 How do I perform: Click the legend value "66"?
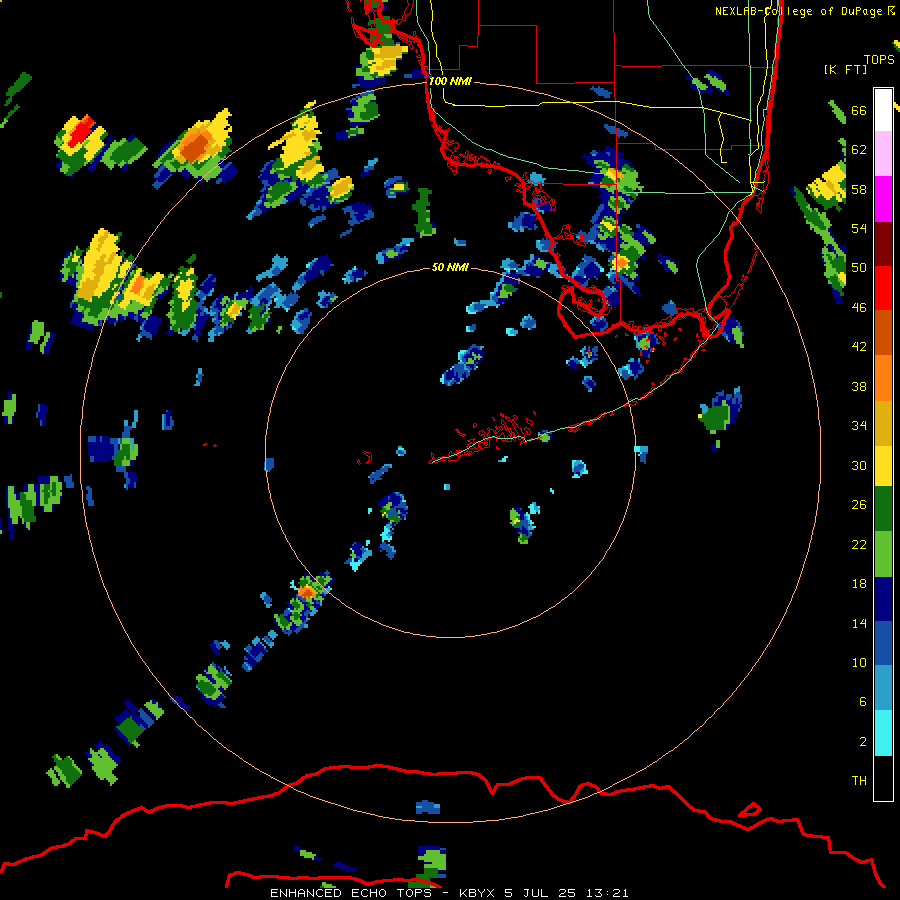(859, 111)
